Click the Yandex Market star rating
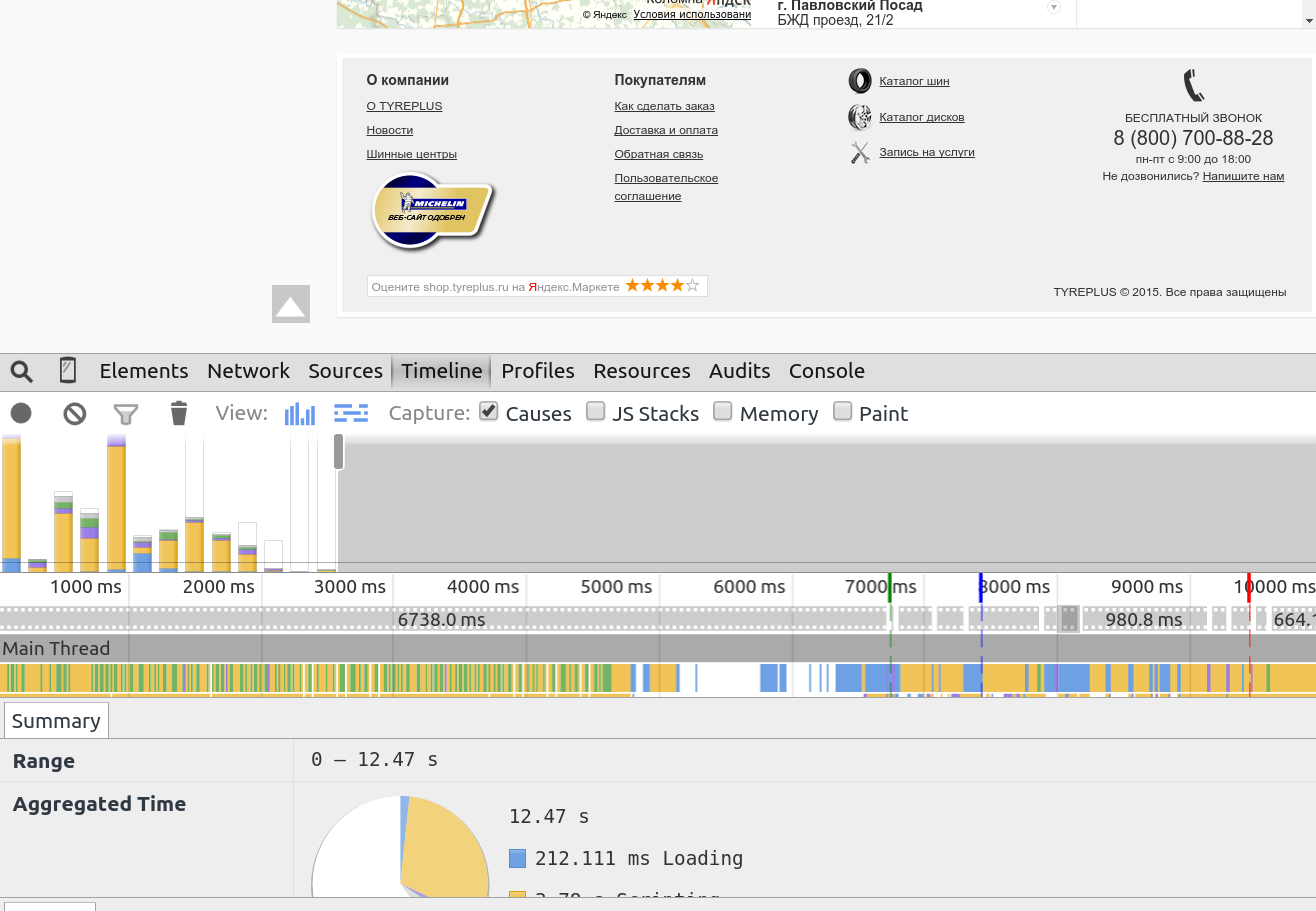Screen dimensions: 1316x911 pyautogui.click(x=662, y=286)
